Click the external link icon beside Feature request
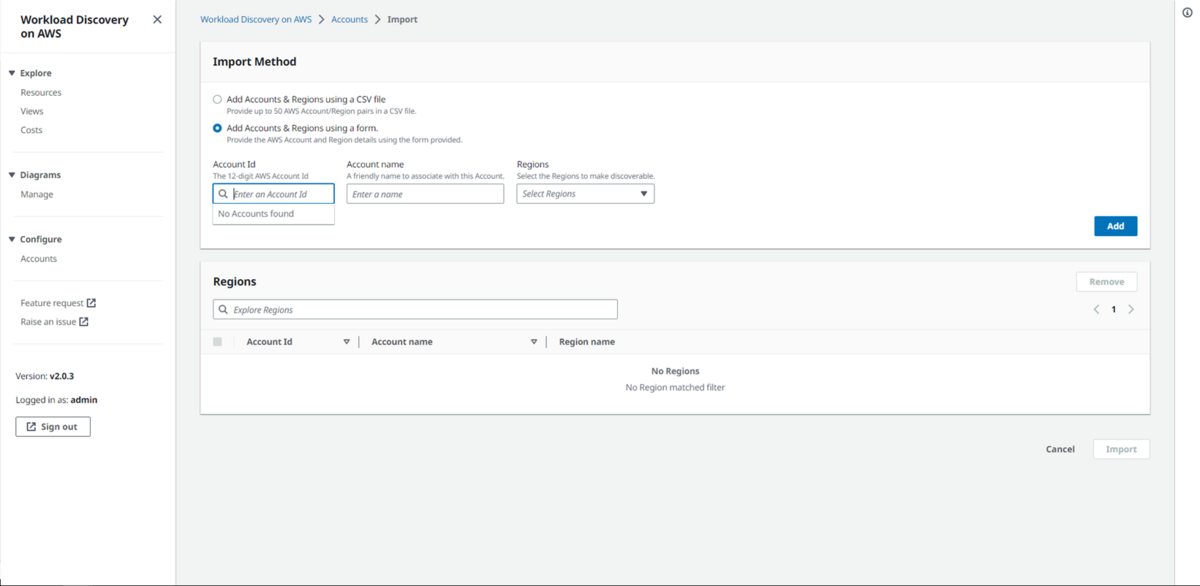Image resolution: width=1200 pixels, height=586 pixels. 91,303
